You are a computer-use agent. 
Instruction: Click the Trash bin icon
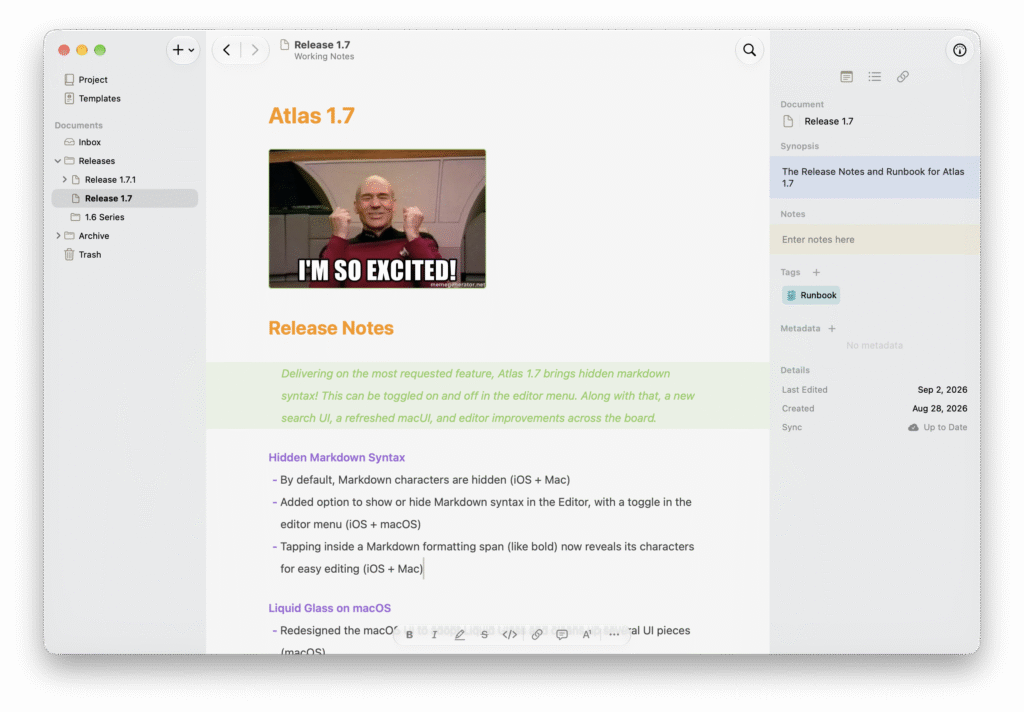[x=69, y=255]
